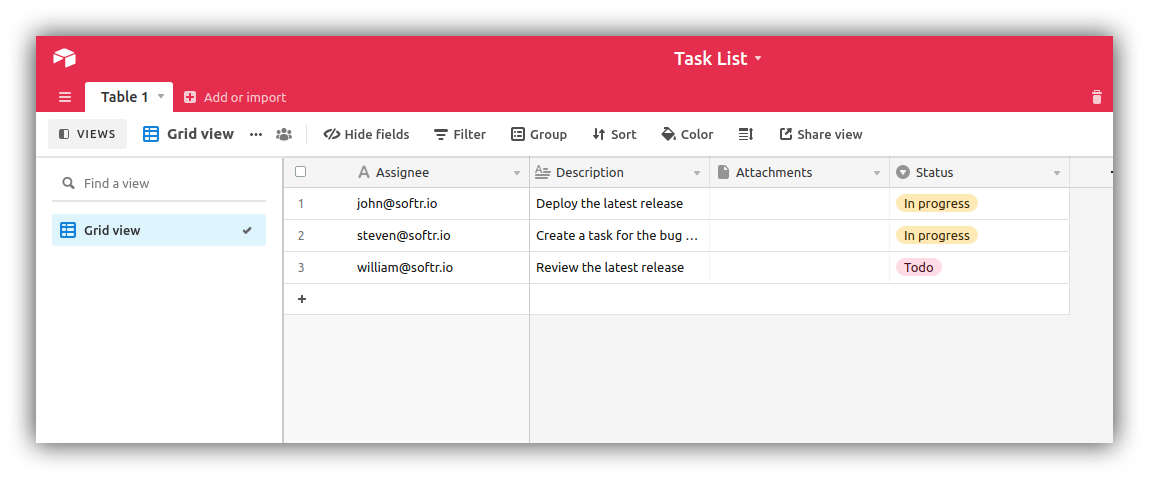Open the Sort option
1149x479 pixels.
[614, 134]
